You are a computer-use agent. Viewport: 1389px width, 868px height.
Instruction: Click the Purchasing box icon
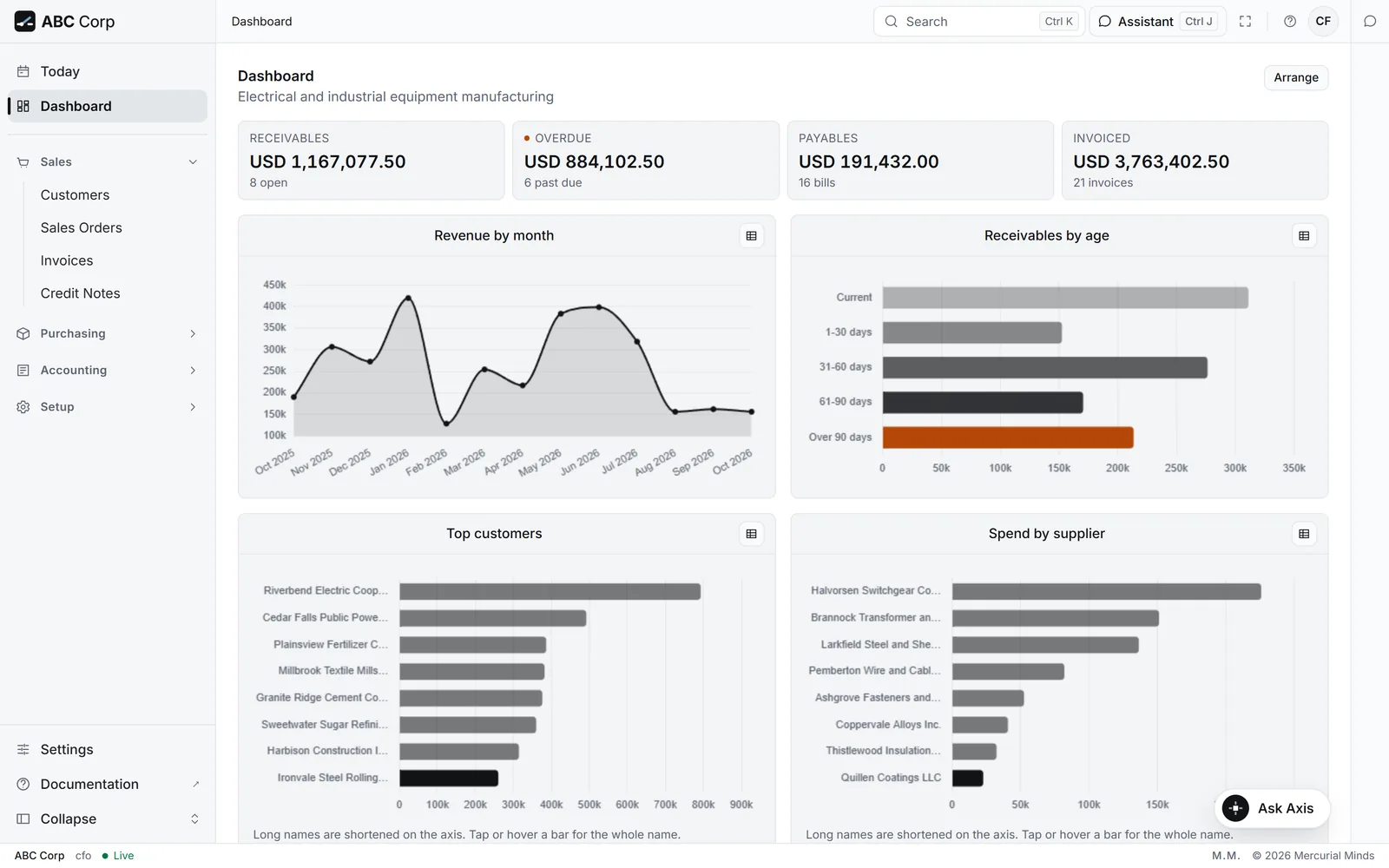[x=23, y=334]
